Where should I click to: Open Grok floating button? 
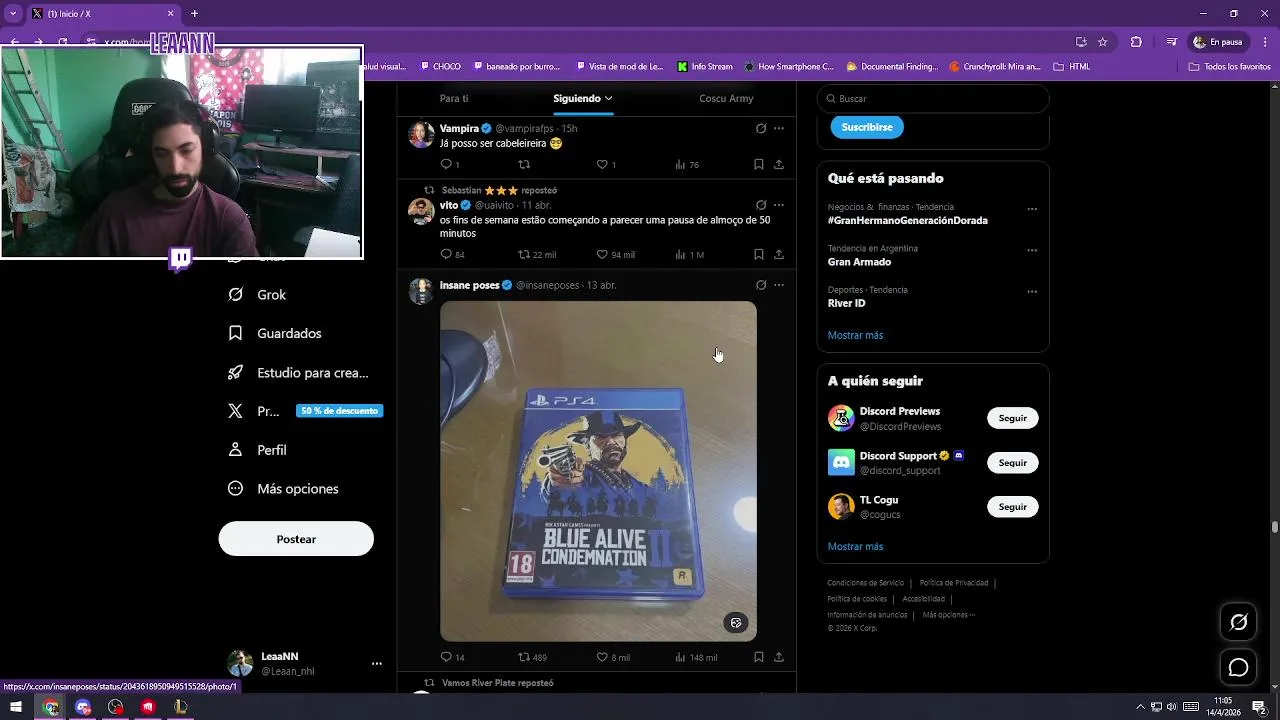pos(1238,623)
